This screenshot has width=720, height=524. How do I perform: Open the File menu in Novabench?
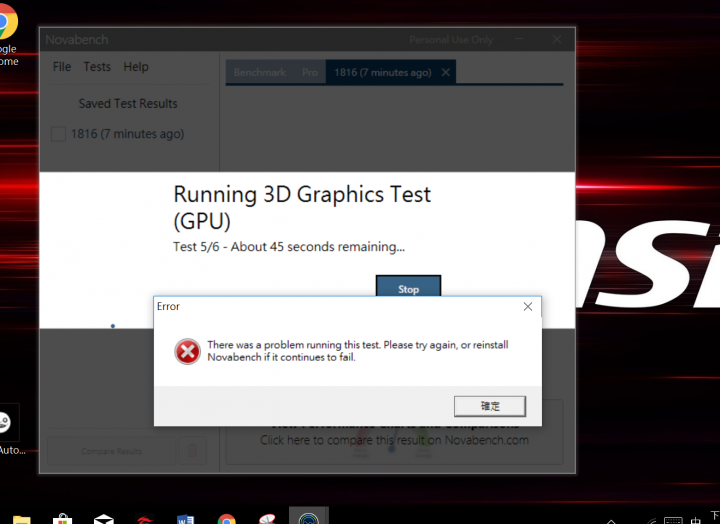pyautogui.click(x=62, y=67)
